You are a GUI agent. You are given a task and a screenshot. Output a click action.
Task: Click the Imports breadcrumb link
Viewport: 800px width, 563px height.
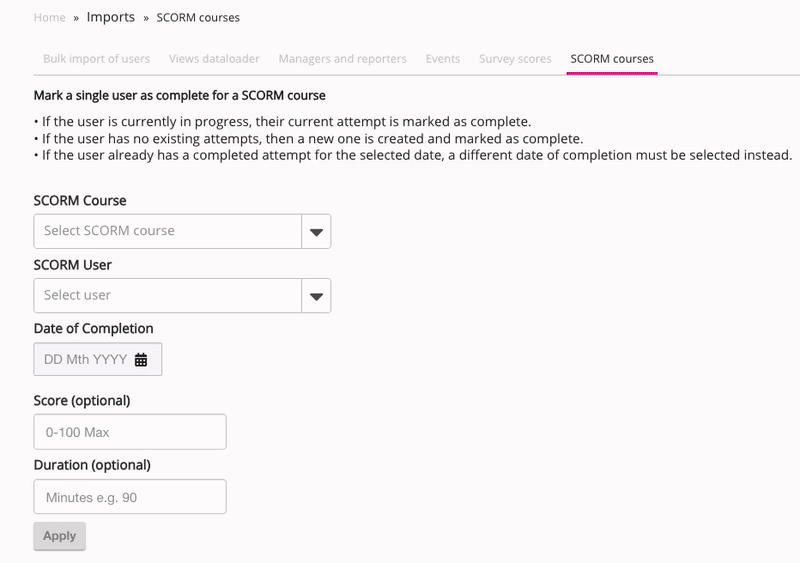coord(111,18)
